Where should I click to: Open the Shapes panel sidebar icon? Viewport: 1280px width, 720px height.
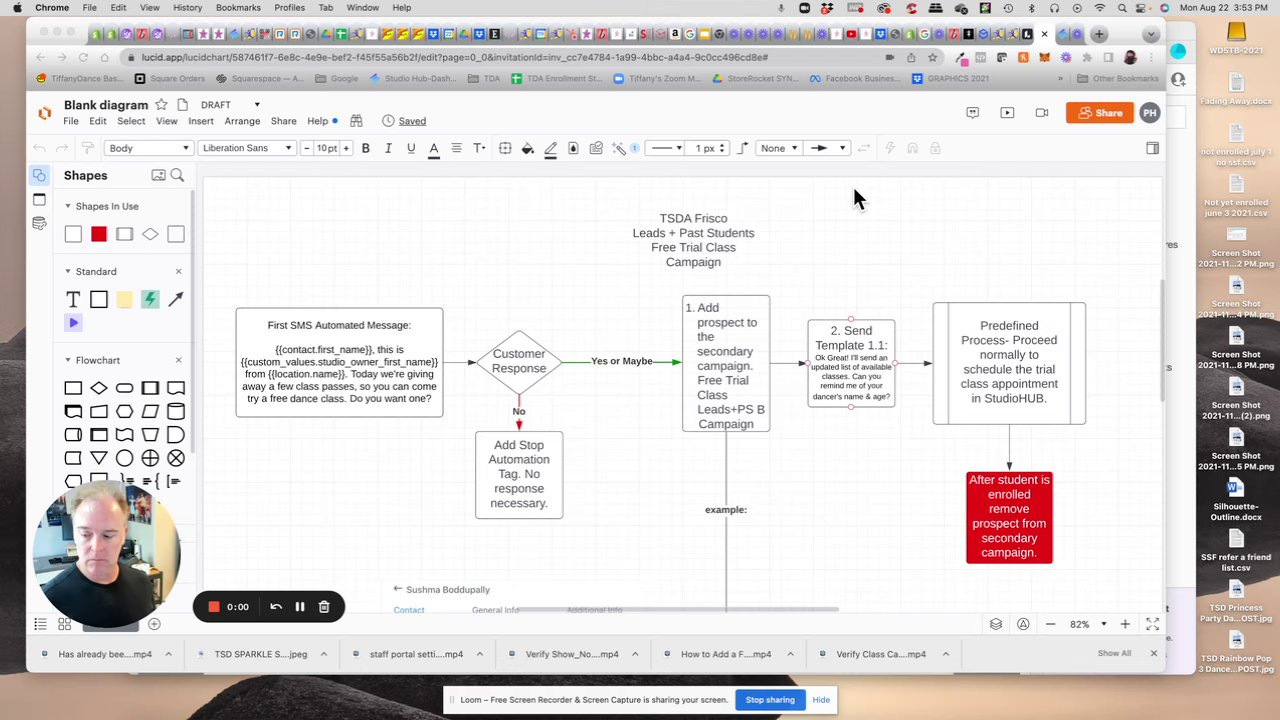click(x=39, y=175)
